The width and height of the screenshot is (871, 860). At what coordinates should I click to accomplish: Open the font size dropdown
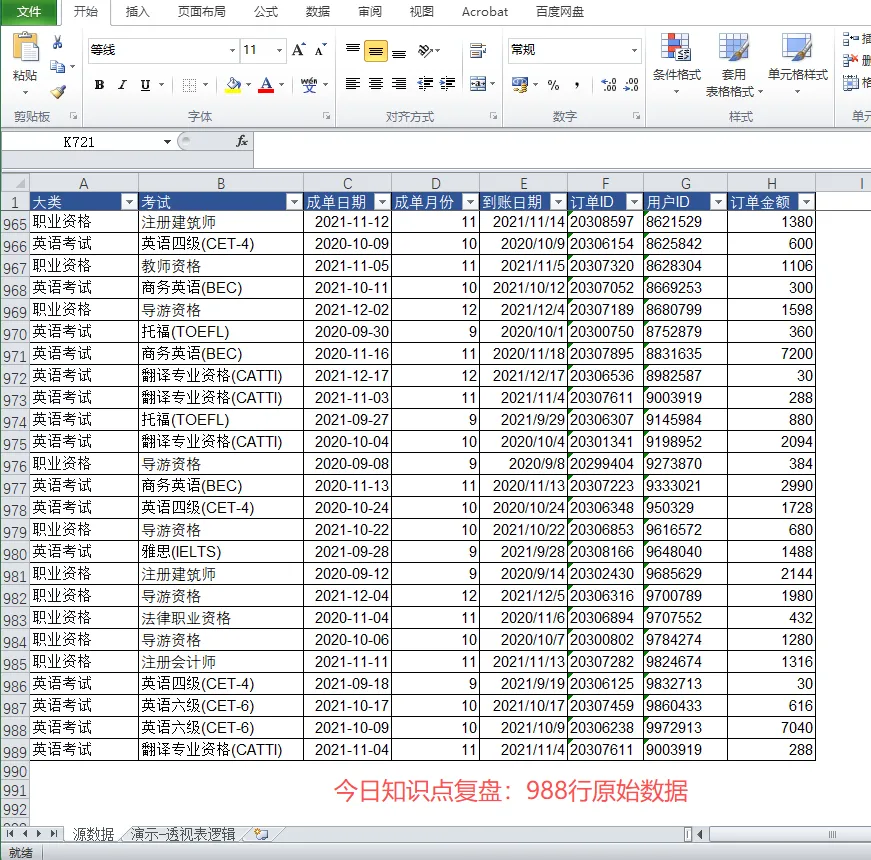point(279,51)
